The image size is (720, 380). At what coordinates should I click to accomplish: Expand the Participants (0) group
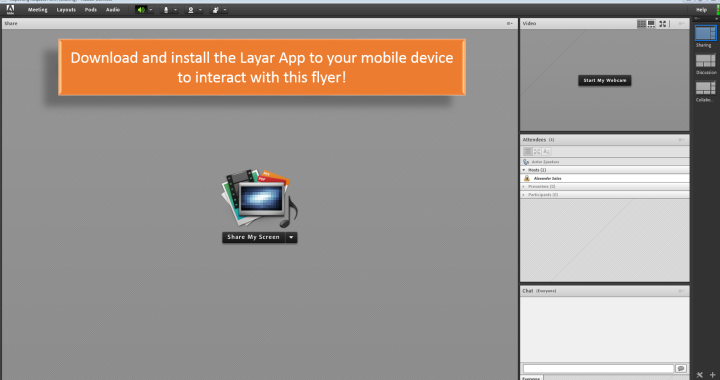(524, 195)
